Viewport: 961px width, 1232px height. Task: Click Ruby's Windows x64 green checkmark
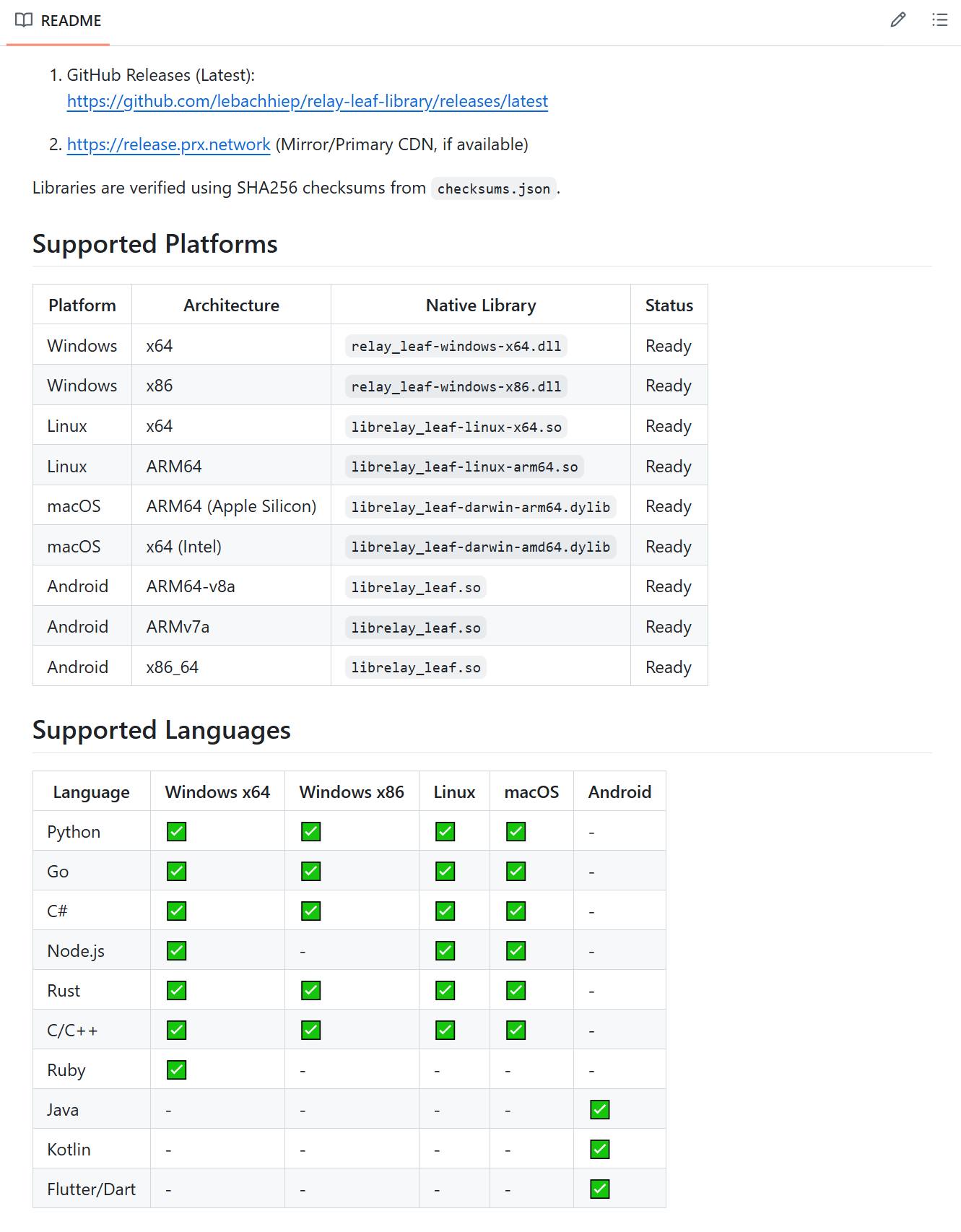[x=177, y=1070]
